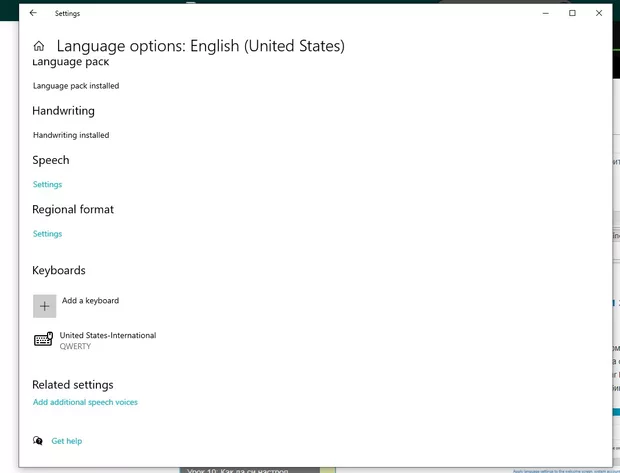Screen dimensions: 620x473
Task: Click the Related settings heading
Action: 73,385
